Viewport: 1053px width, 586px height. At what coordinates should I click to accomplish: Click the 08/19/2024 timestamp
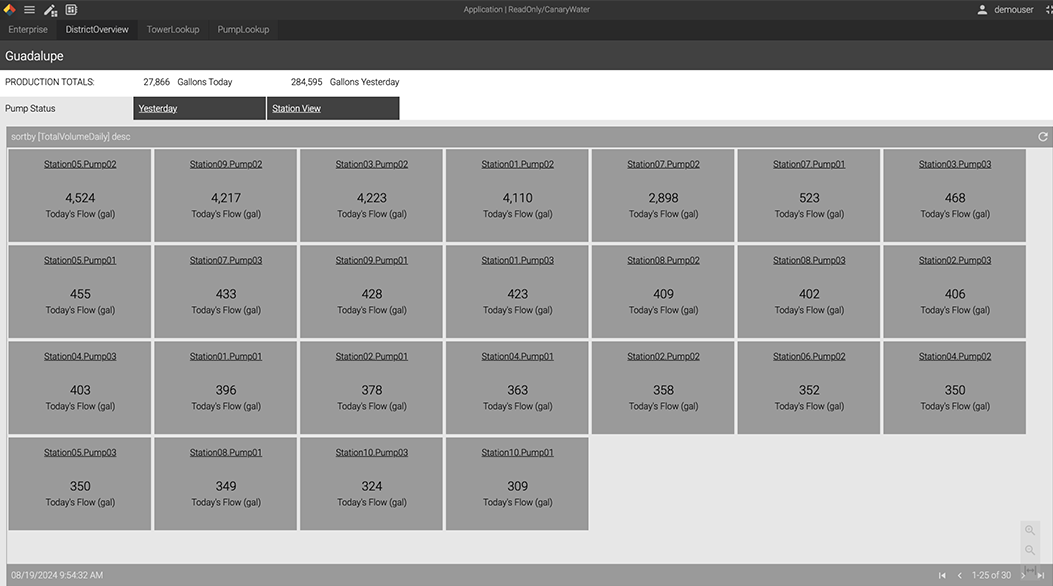(57, 575)
